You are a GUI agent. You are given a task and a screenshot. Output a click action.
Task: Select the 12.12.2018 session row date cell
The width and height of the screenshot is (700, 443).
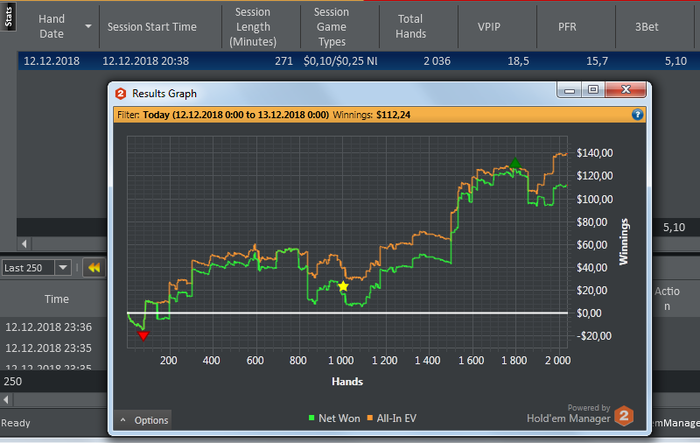point(52,61)
